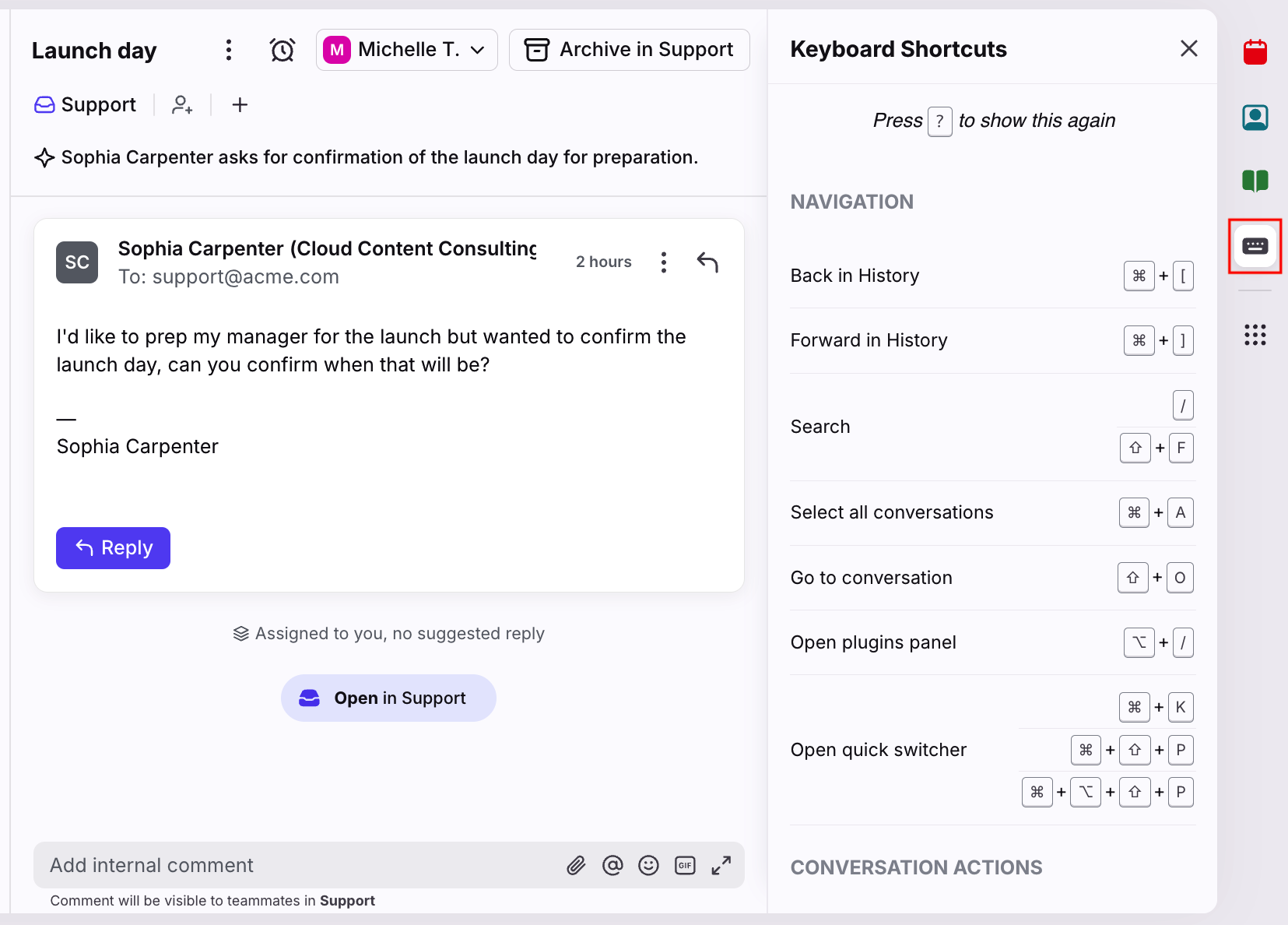Image resolution: width=1288 pixels, height=925 pixels.
Task: Mention a teammate with @ icon
Action: point(612,865)
